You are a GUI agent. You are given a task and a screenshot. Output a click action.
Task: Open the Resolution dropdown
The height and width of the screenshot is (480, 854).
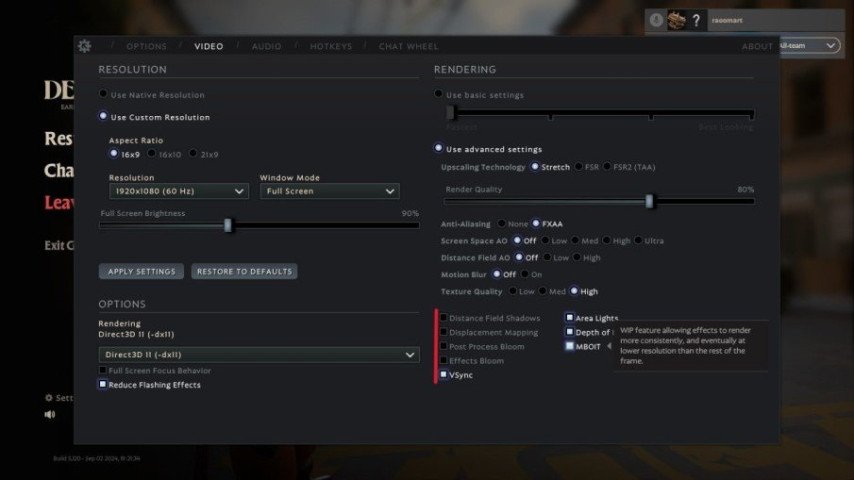tap(178, 191)
